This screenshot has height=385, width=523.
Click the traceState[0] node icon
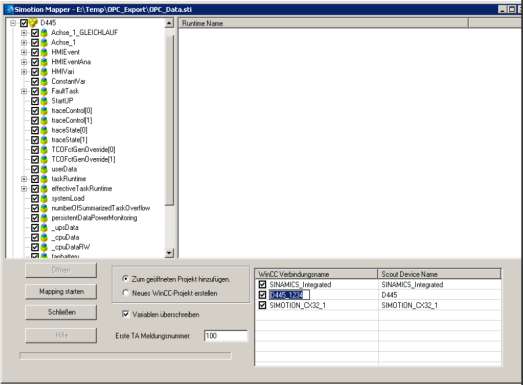point(44,130)
